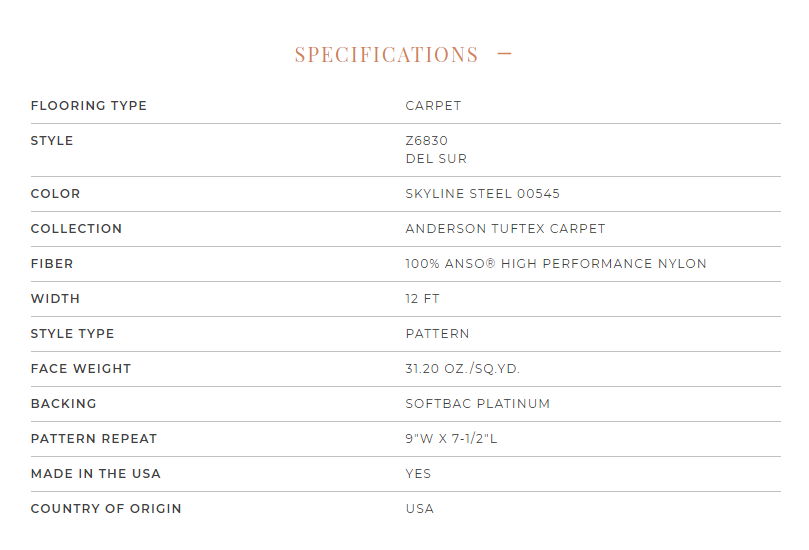Click the PATTERN style type value

point(438,334)
